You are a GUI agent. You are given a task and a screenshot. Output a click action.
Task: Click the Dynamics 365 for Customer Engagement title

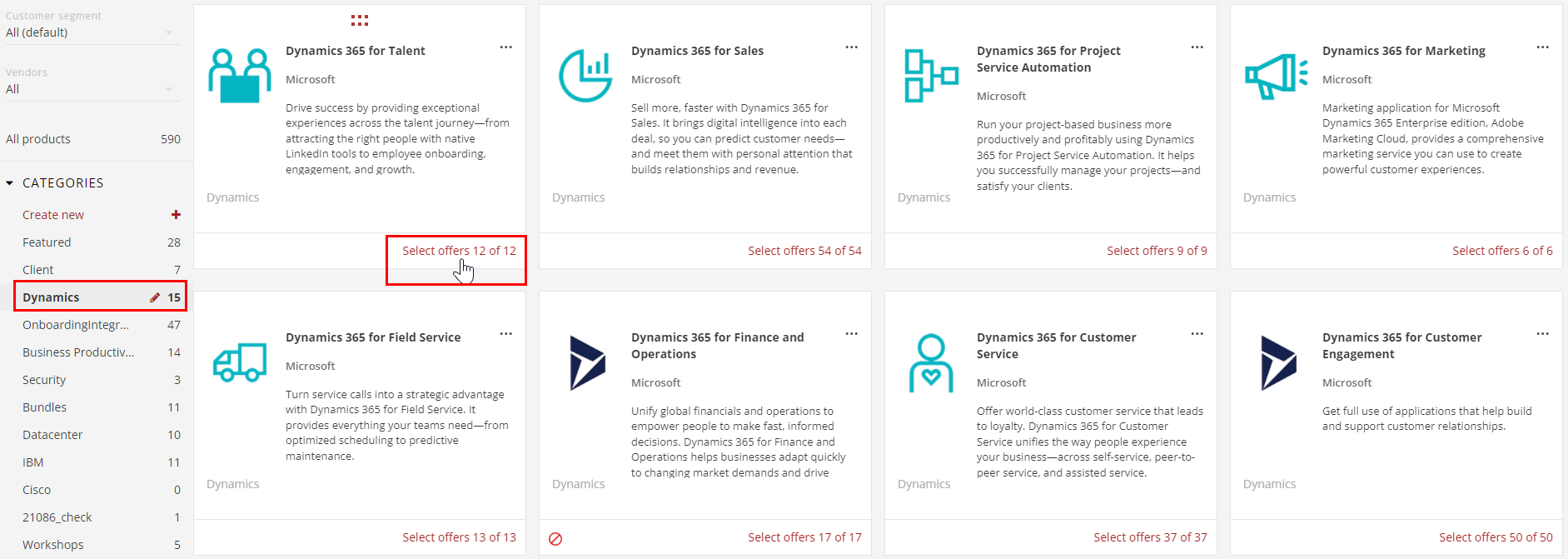[1402, 346]
